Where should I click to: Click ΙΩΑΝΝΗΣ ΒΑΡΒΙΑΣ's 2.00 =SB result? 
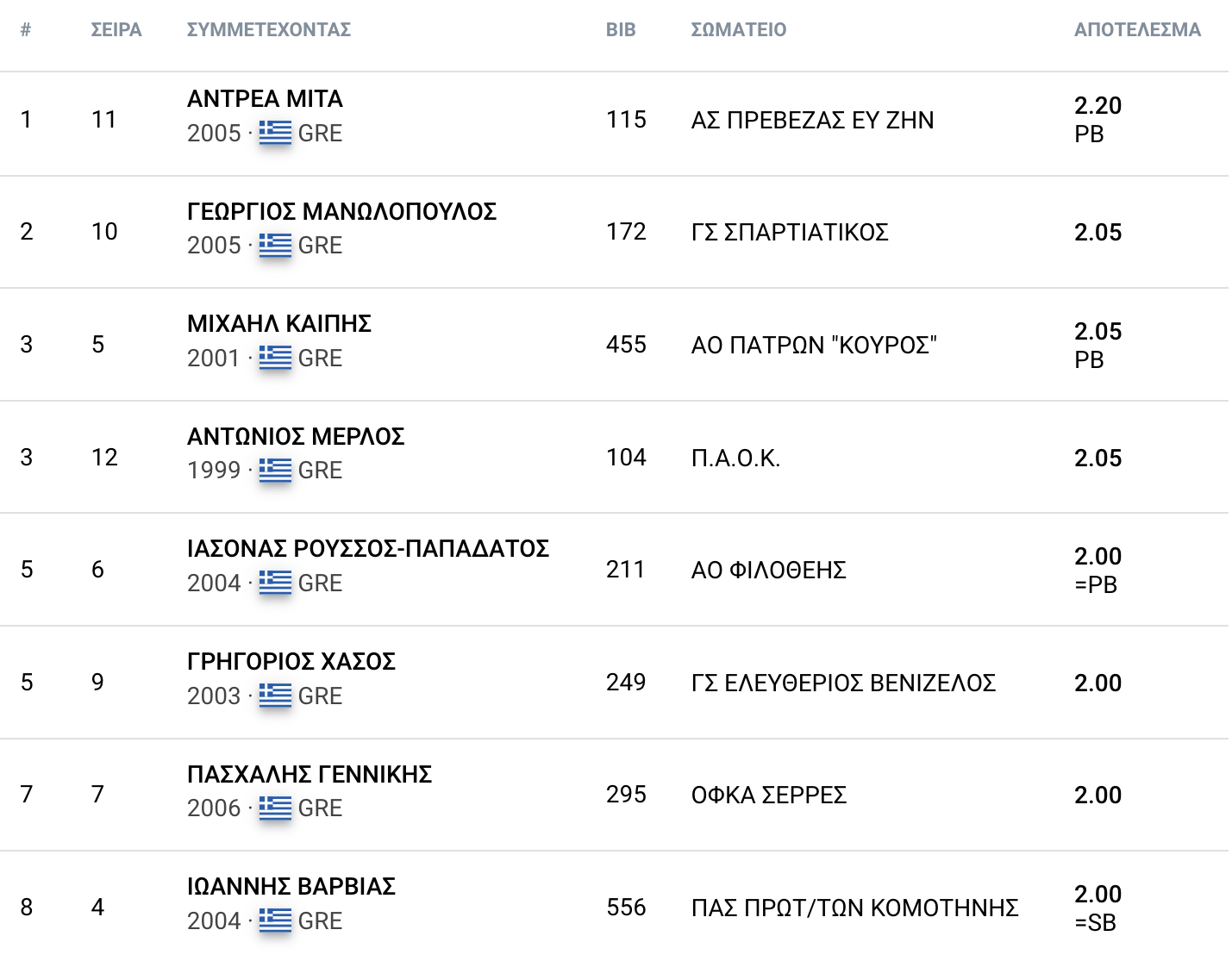point(1098,908)
